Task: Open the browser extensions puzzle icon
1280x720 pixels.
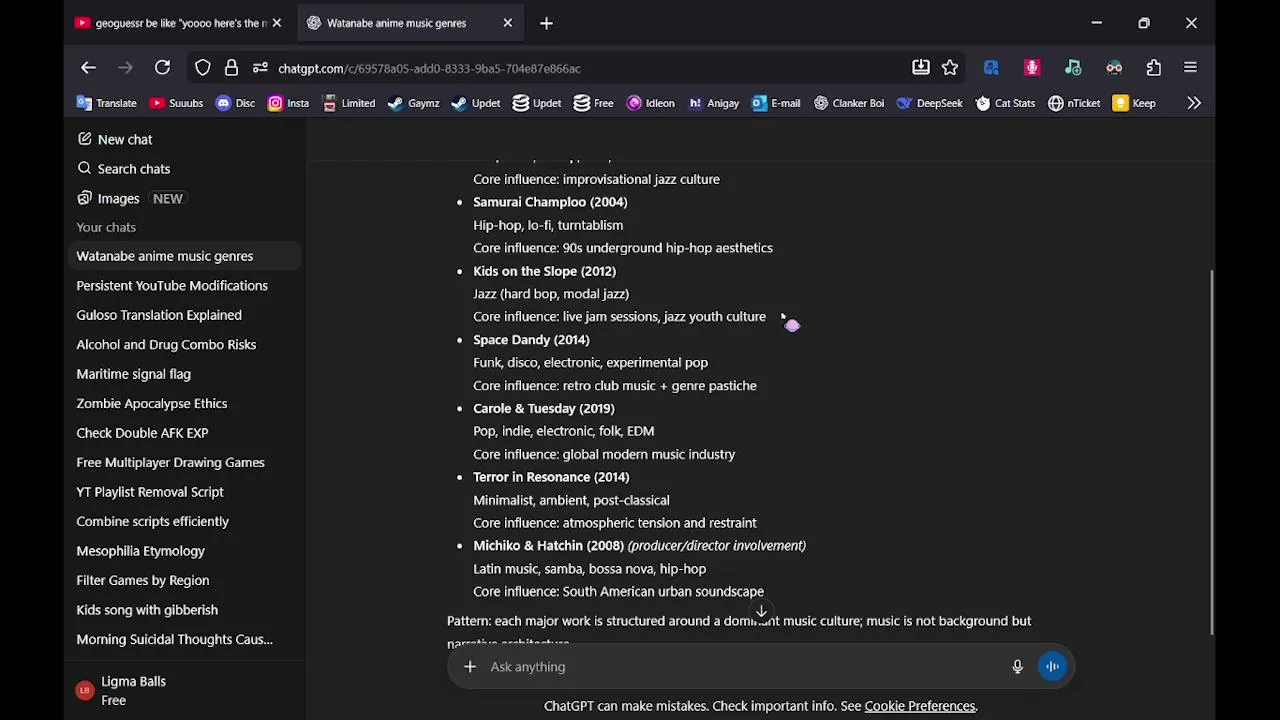Action: click(x=1154, y=68)
